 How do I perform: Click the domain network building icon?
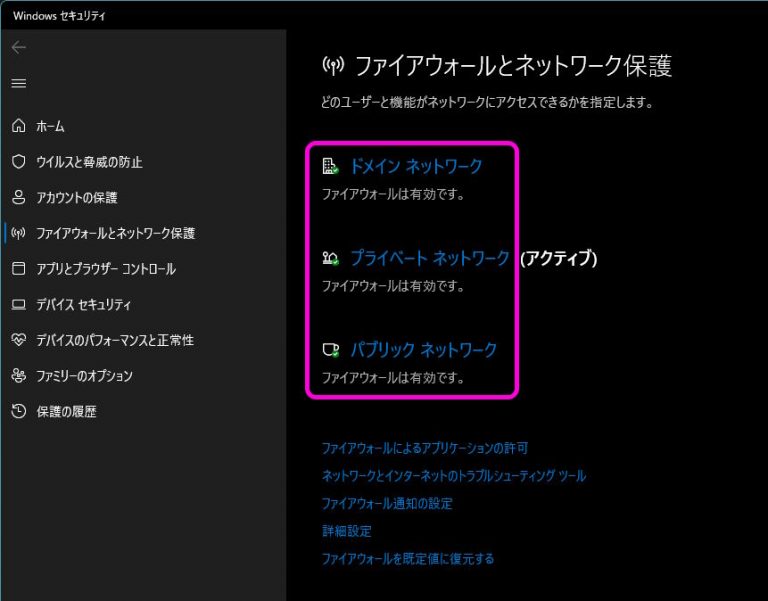pos(330,166)
